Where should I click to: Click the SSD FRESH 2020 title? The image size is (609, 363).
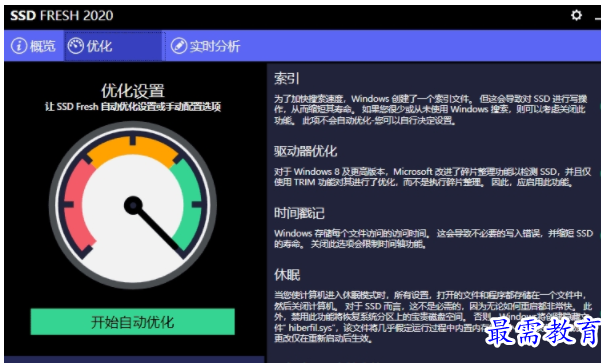62,16
